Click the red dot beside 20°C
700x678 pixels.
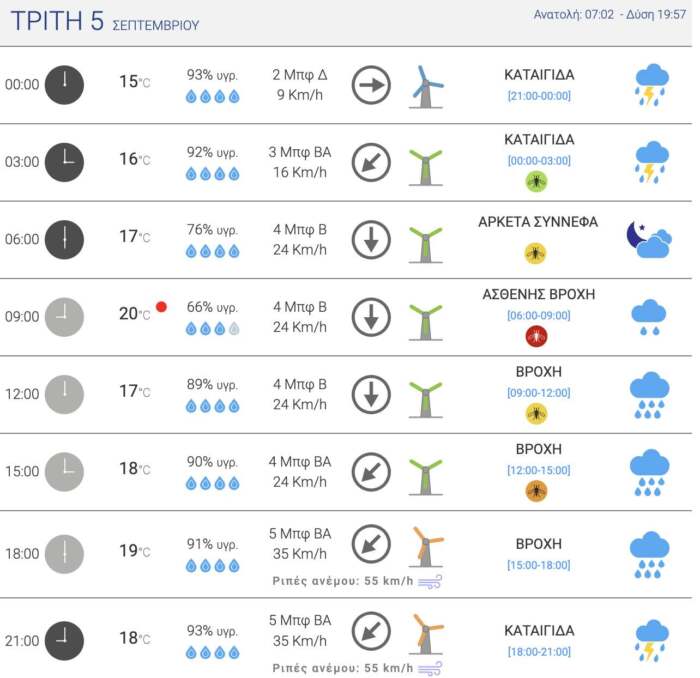[x=161, y=306]
